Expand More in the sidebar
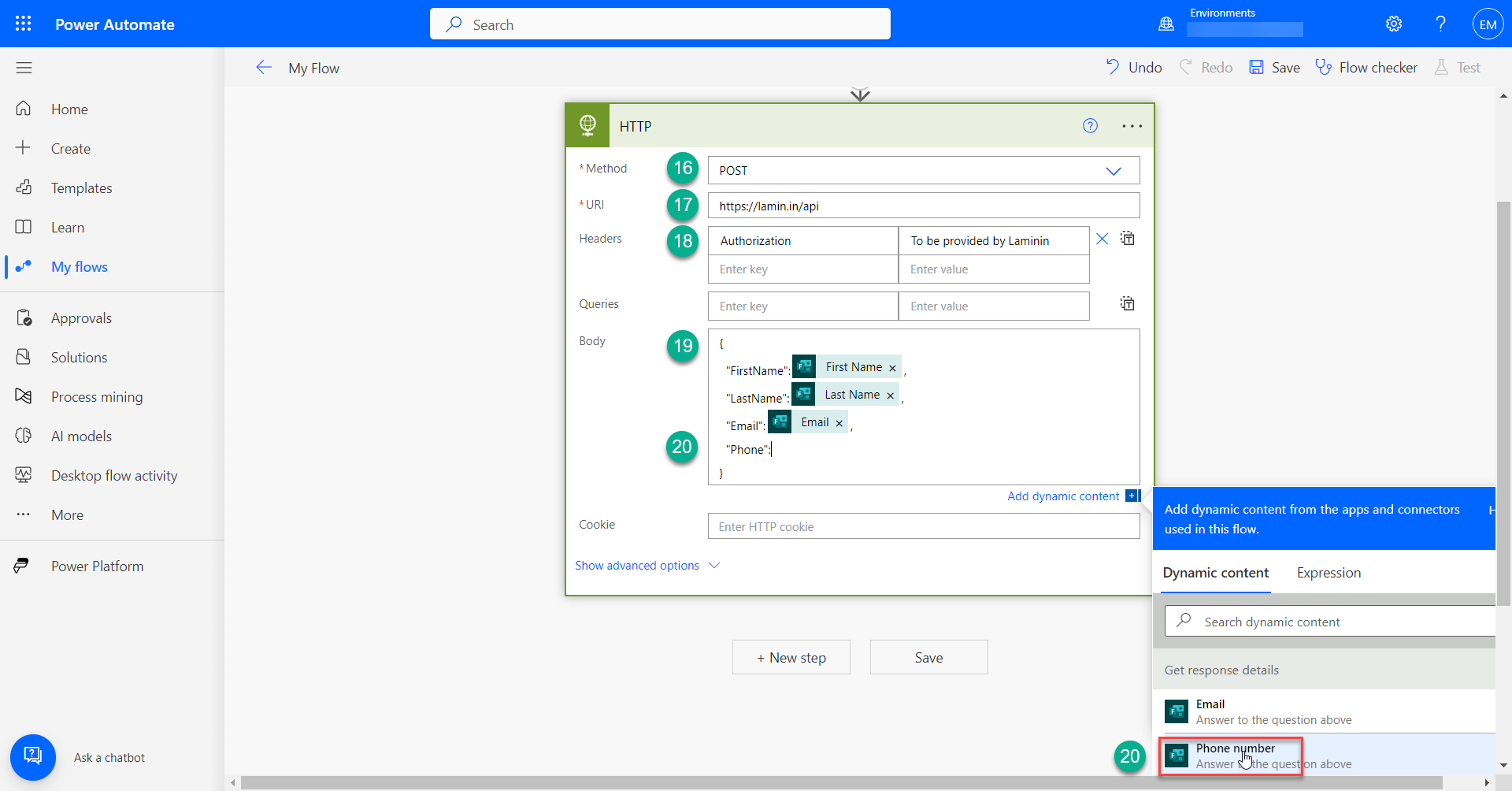Viewport: 1512px width, 791px height. [112, 514]
